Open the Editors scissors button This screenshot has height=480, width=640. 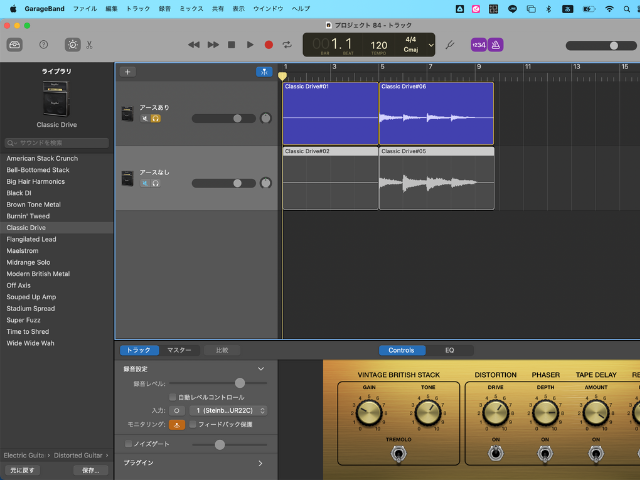[89, 44]
